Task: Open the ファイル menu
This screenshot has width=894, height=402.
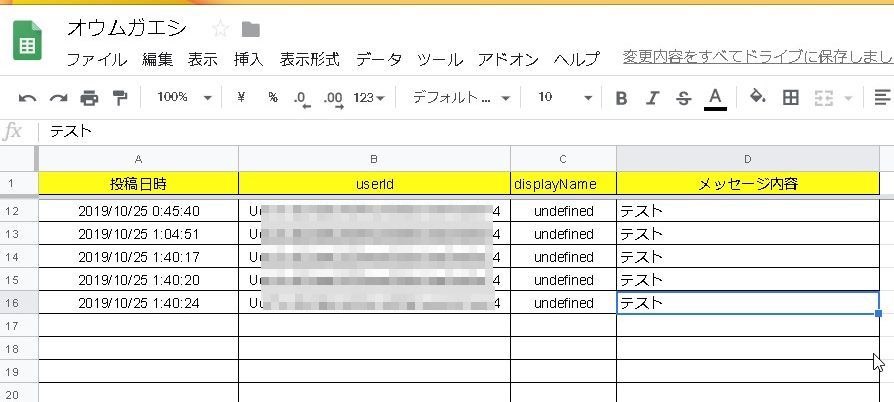Action: pyautogui.click(x=96, y=59)
